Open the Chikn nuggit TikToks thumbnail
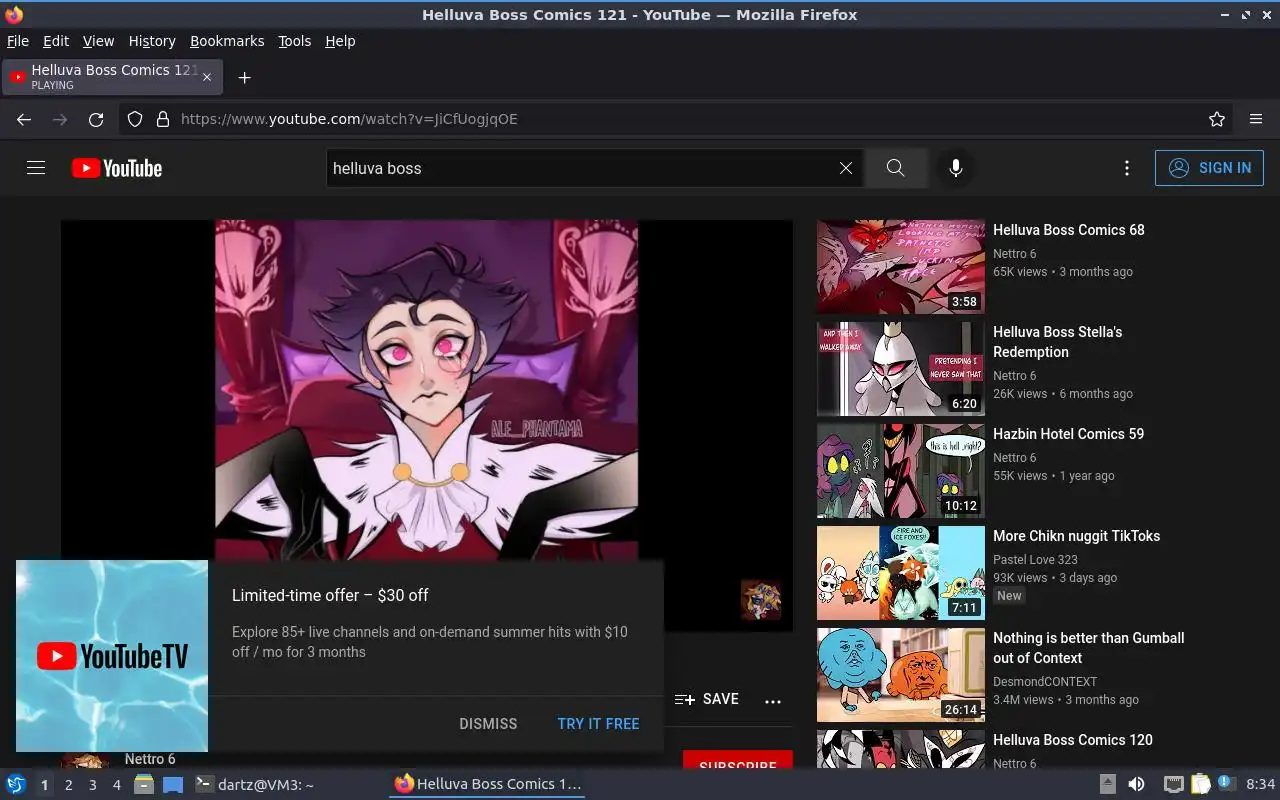1280x800 pixels. (901, 573)
